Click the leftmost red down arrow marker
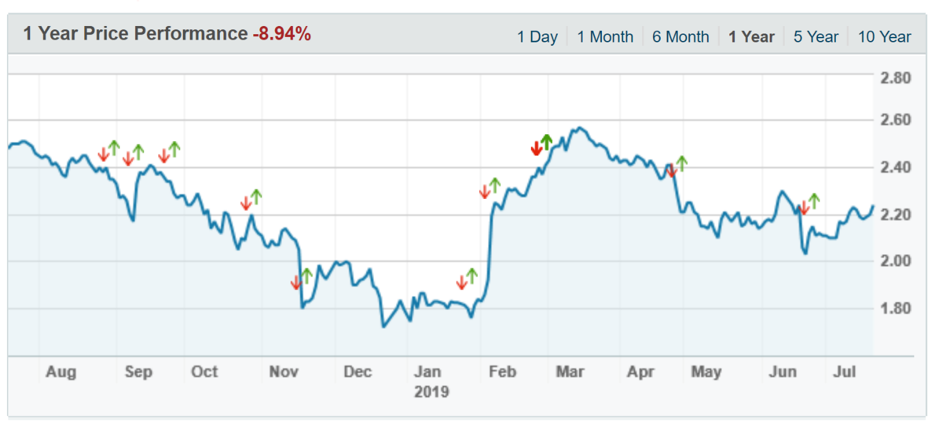The height and width of the screenshot is (433, 937). [103, 154]
